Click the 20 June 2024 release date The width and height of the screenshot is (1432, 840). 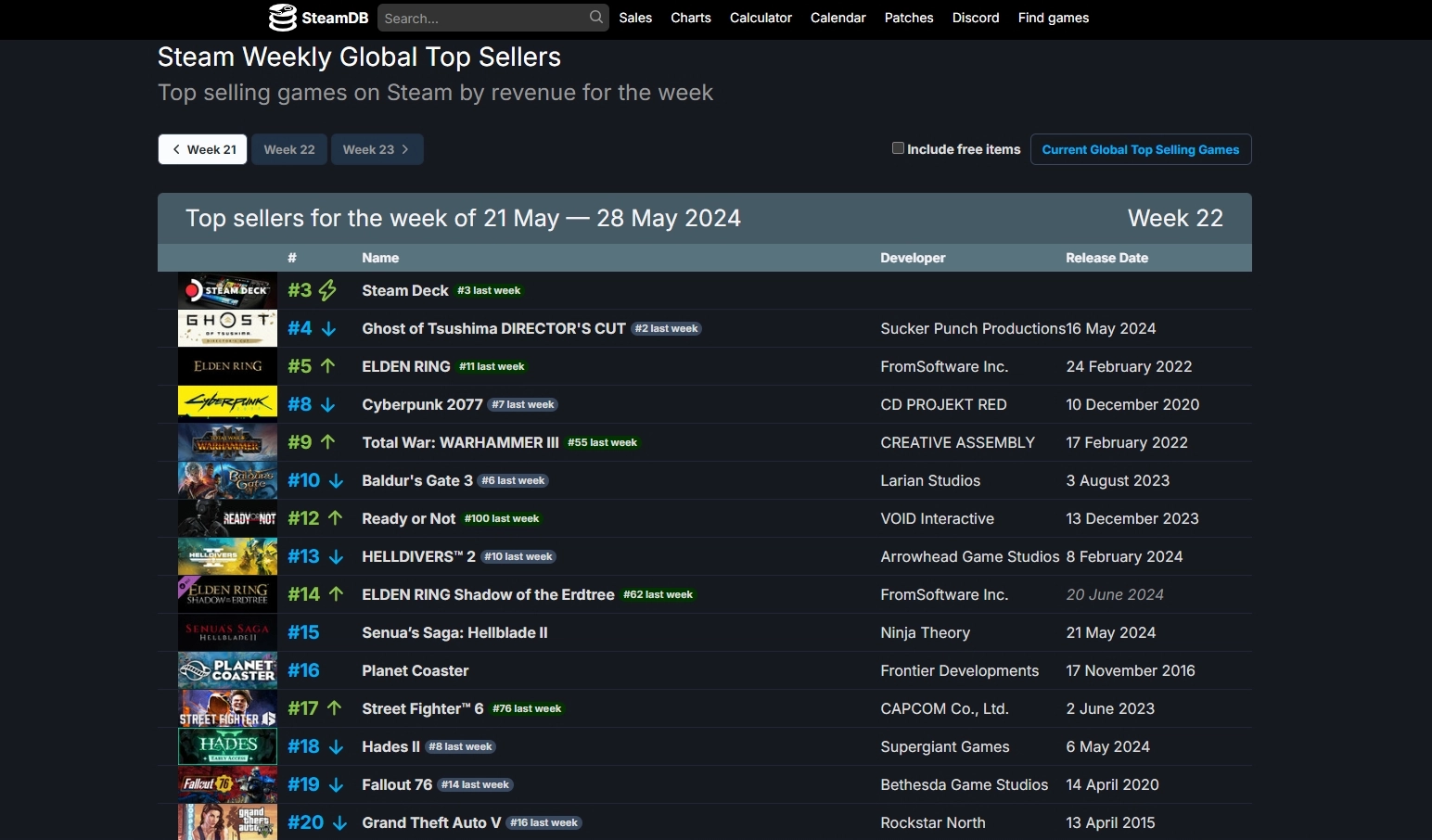point(1115,594)
